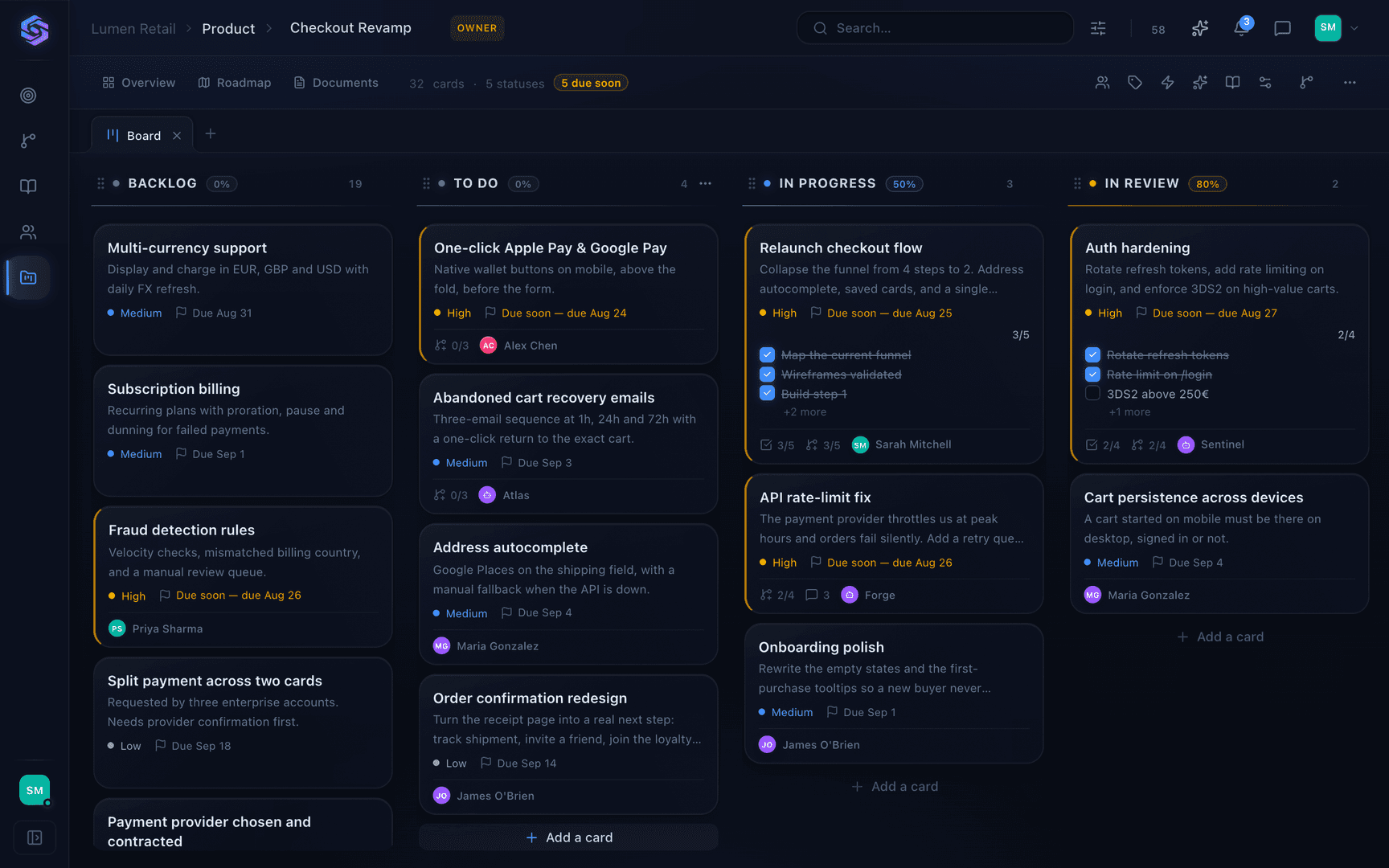The width and height of the screenshot is (1389, 868).
Task: Collapse the sidebar panel icon
Action: click(35, 837)
